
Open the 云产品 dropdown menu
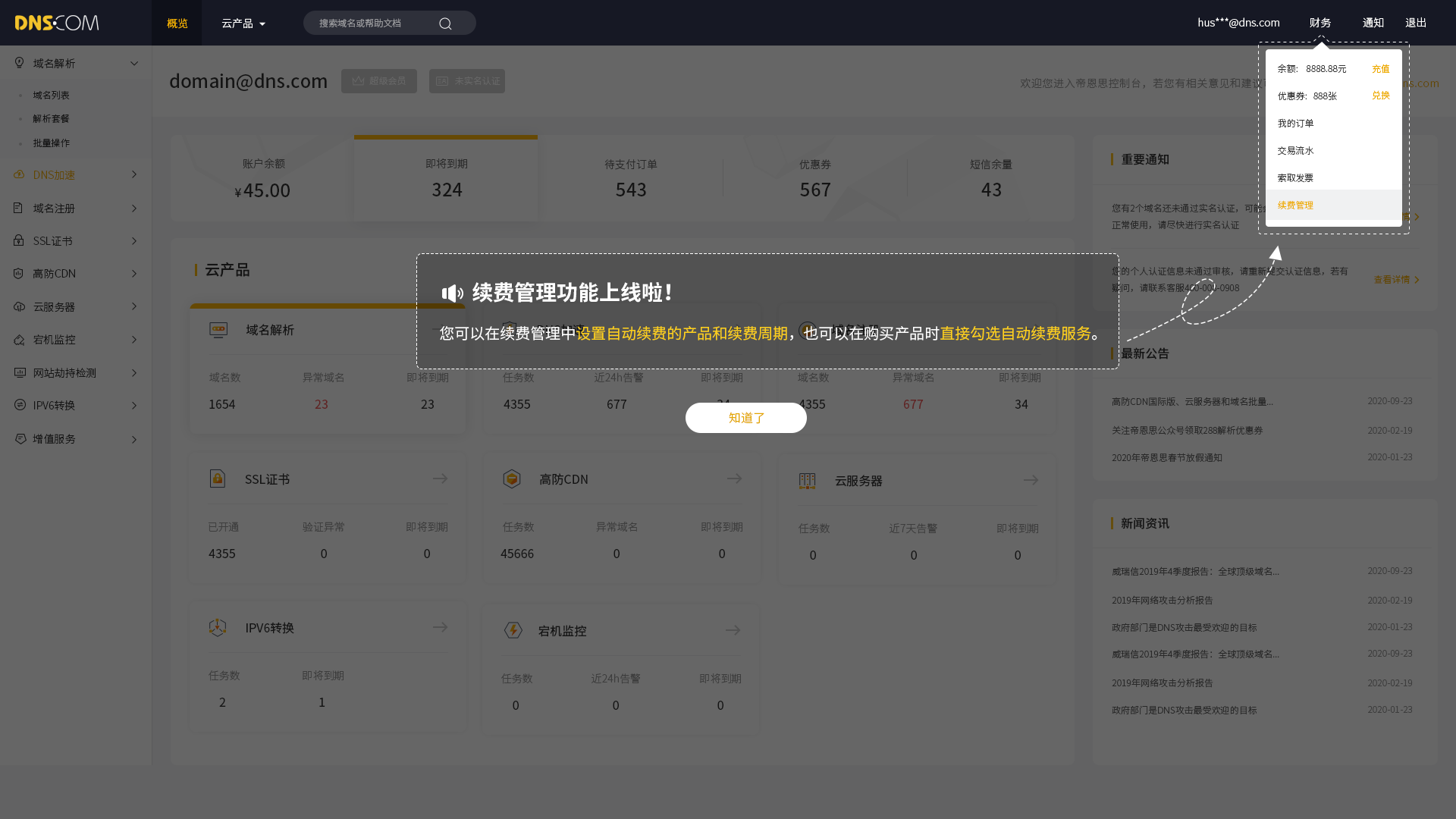pos(243,24)
